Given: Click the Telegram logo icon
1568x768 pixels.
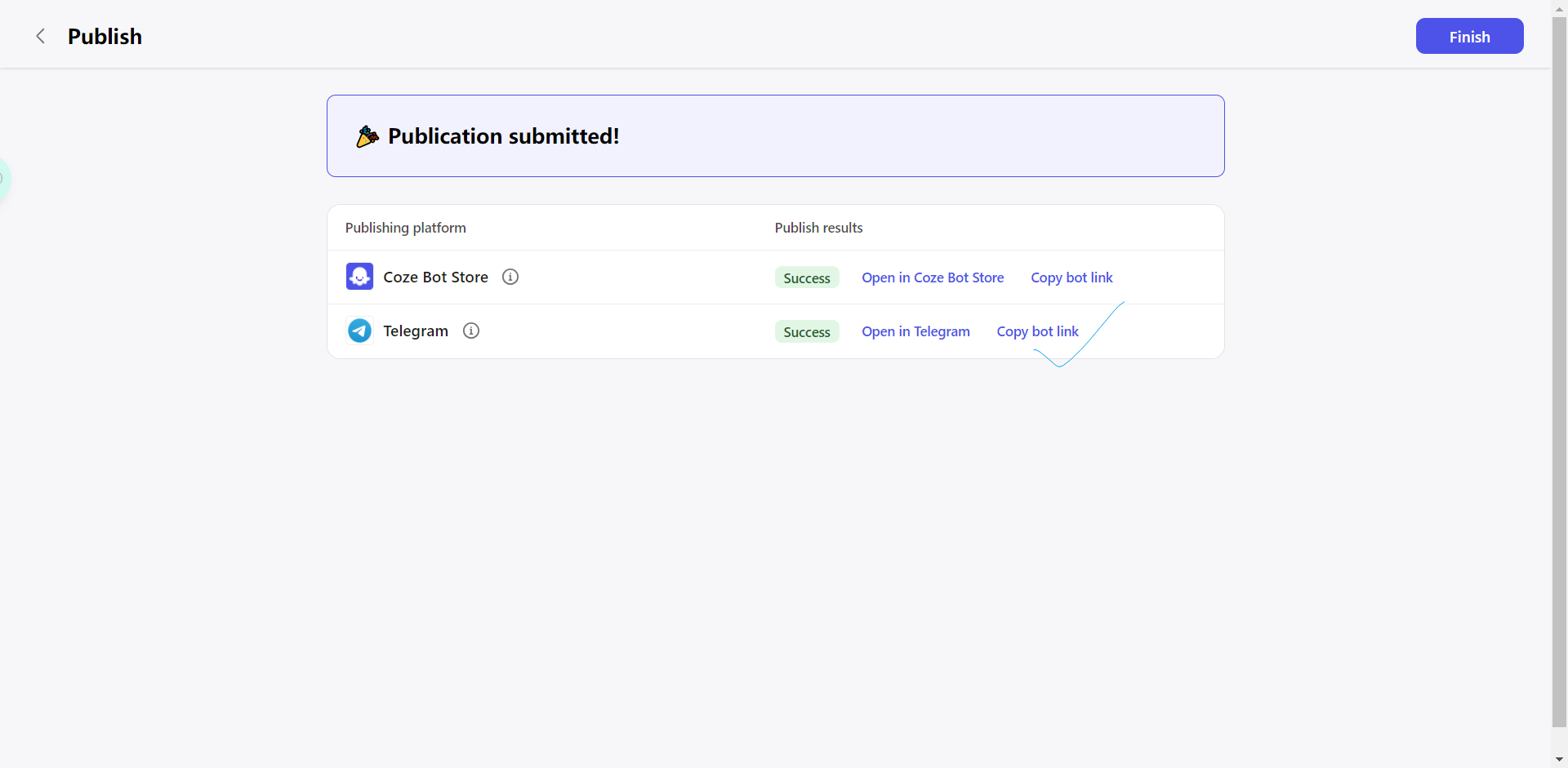Looking at the screenshot, I should pyautogui.click(x=359, y=331).
